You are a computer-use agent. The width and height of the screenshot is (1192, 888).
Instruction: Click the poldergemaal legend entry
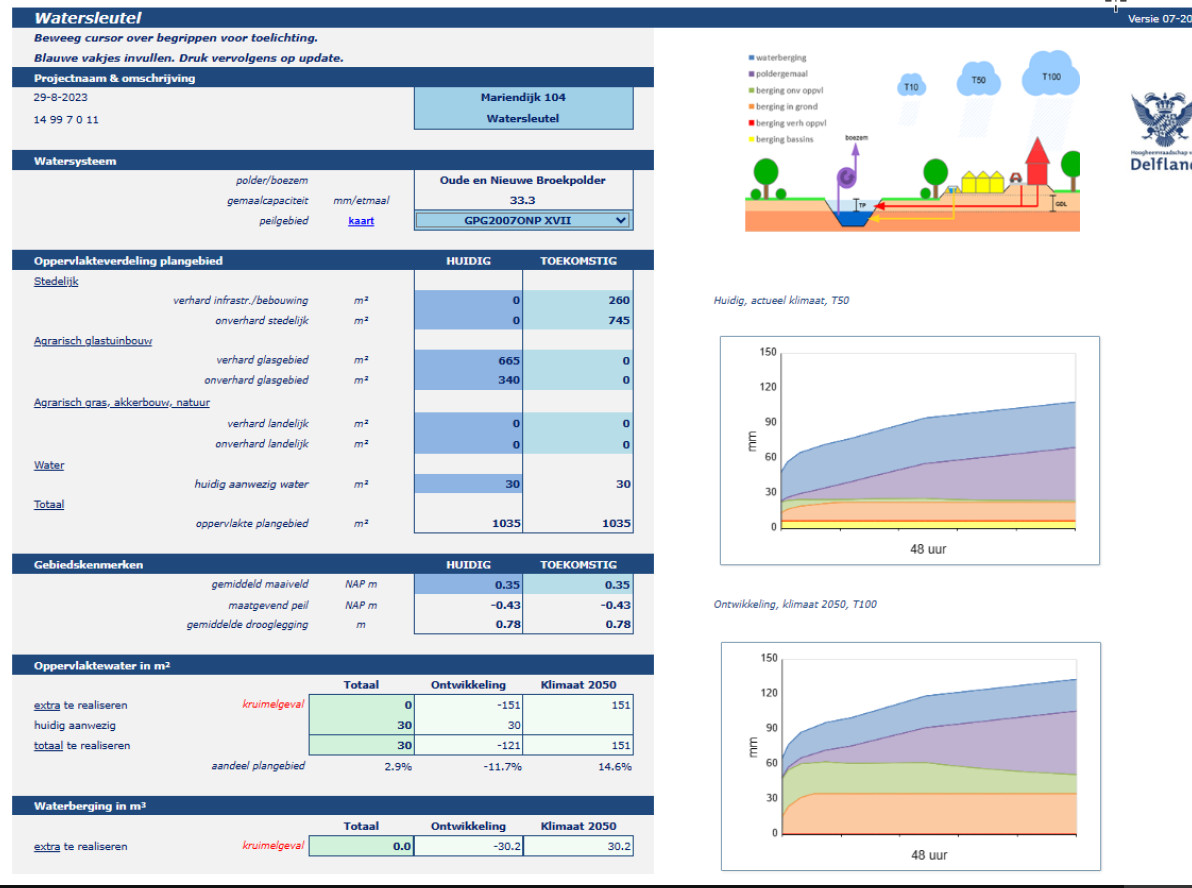click(x=778, y=74)
